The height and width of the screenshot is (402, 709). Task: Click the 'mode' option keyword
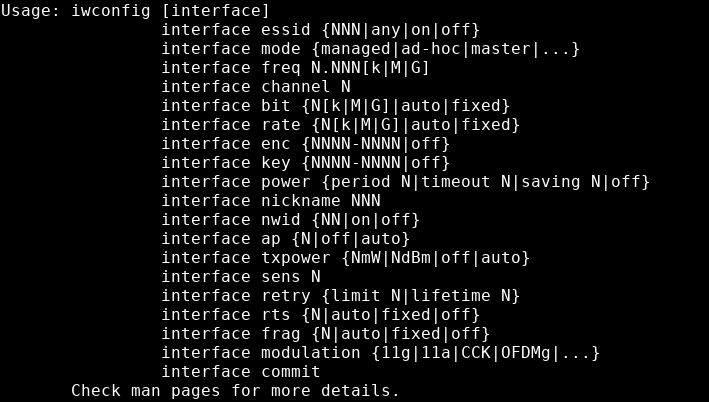280,49
